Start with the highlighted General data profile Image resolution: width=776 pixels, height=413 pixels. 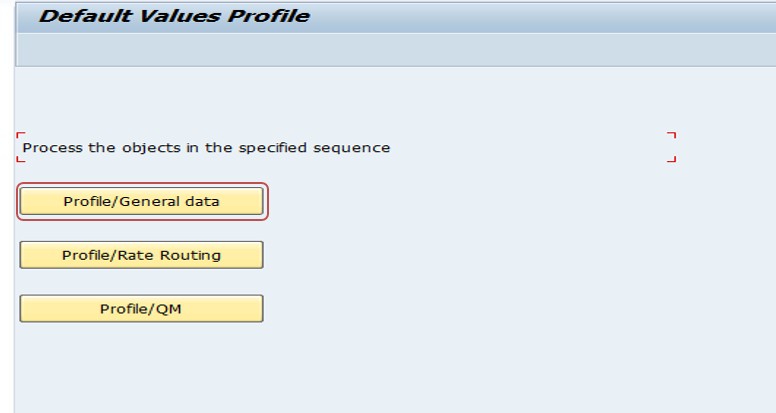[142, 201]
